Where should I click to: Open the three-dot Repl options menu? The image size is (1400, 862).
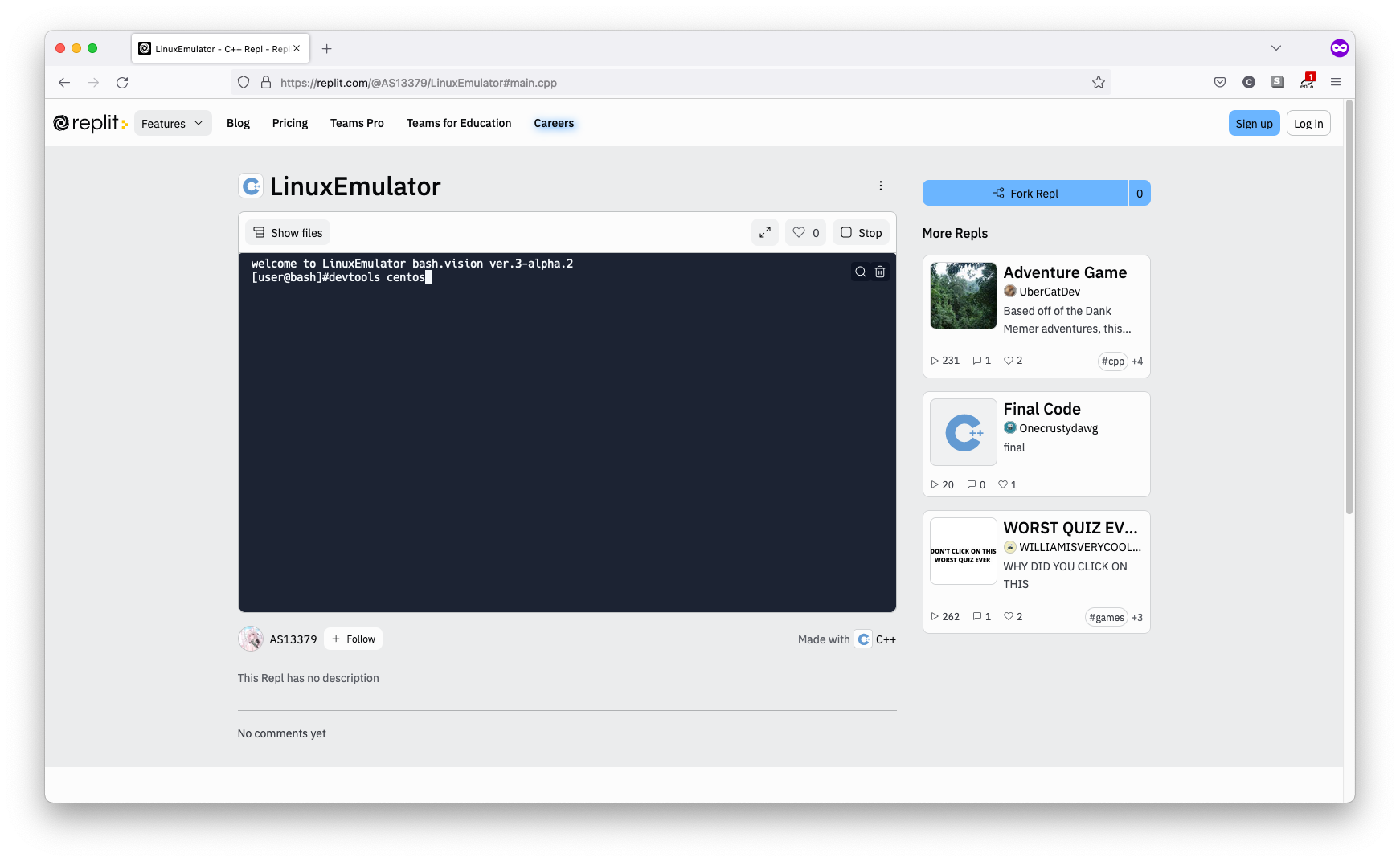[881, 186]
